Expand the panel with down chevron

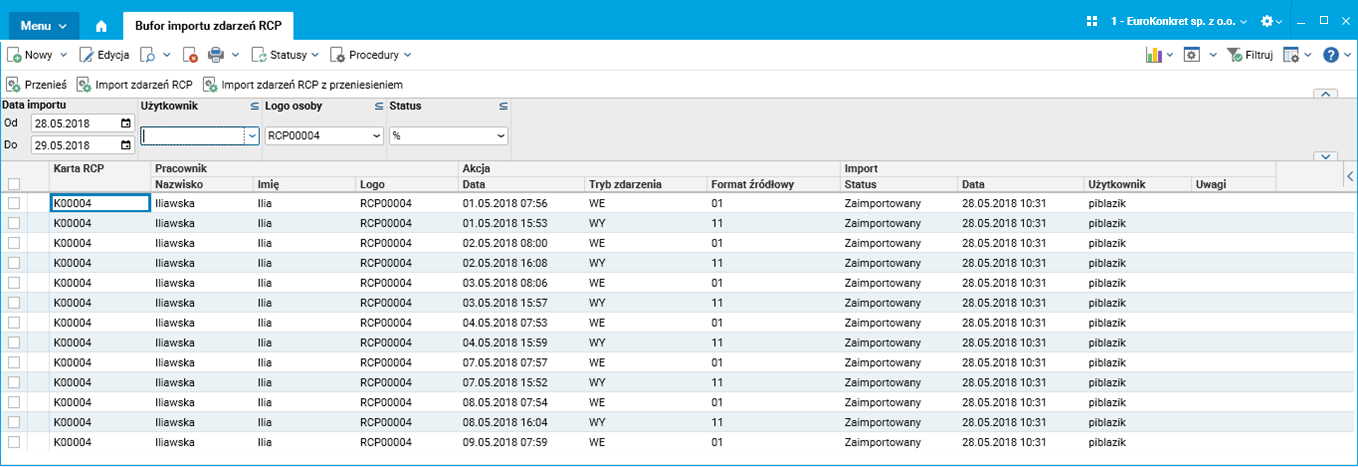pyautogui.click(x=1325, y=156)
